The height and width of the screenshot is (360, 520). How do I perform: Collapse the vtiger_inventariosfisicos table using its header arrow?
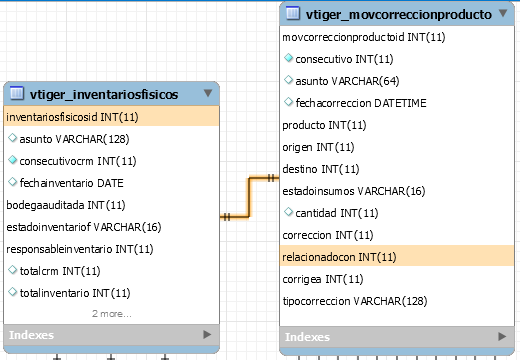coord(208,93)
